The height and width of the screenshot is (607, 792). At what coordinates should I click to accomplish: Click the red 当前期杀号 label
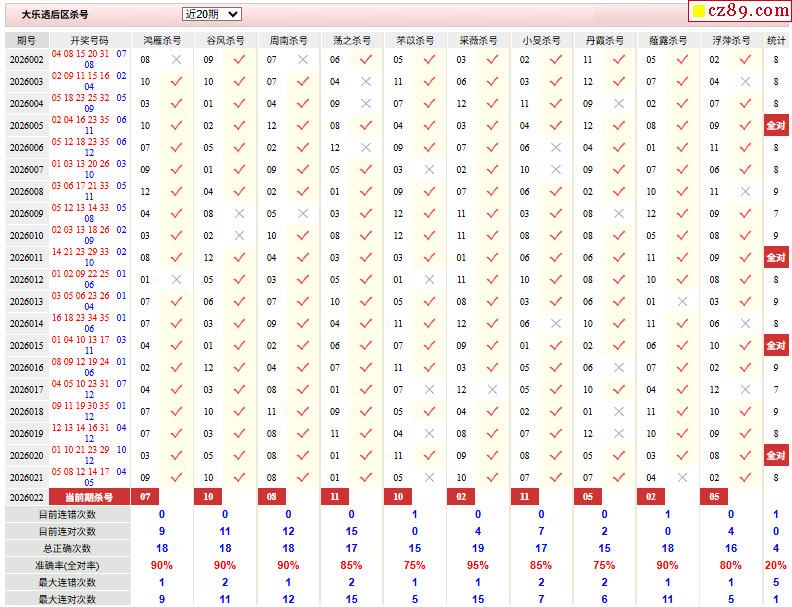(x=89, y=497)
